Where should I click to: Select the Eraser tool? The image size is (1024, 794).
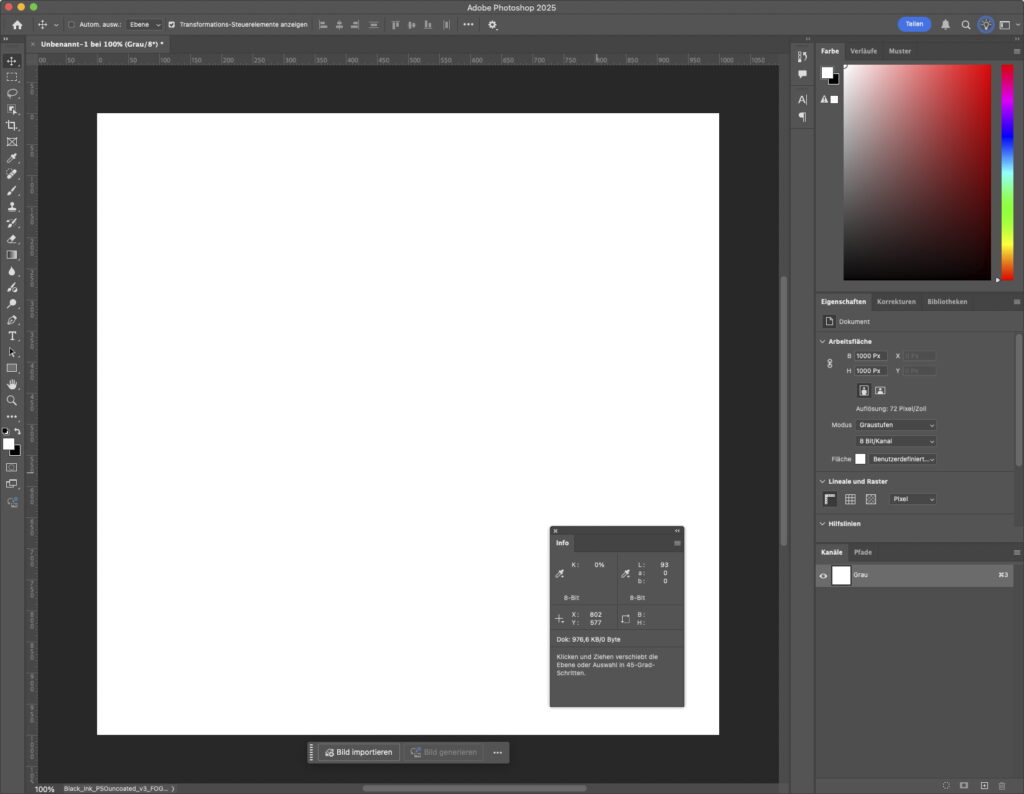click(x=12, y=239)
